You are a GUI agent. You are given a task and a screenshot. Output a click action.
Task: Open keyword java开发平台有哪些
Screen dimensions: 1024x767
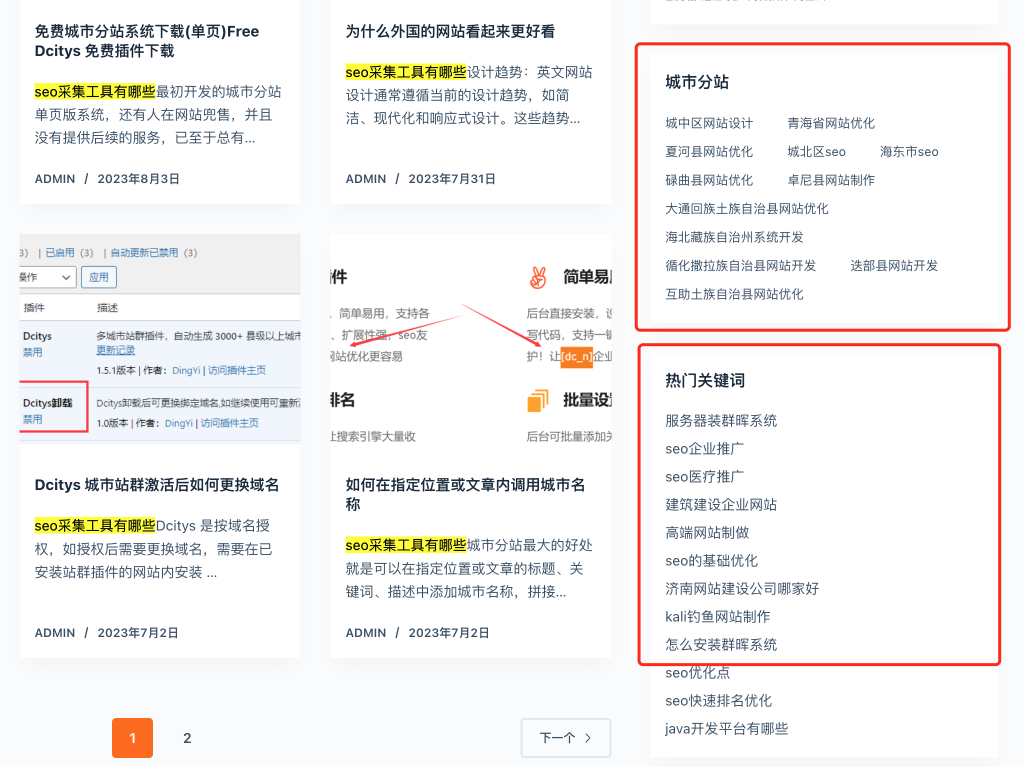[727, 729]
